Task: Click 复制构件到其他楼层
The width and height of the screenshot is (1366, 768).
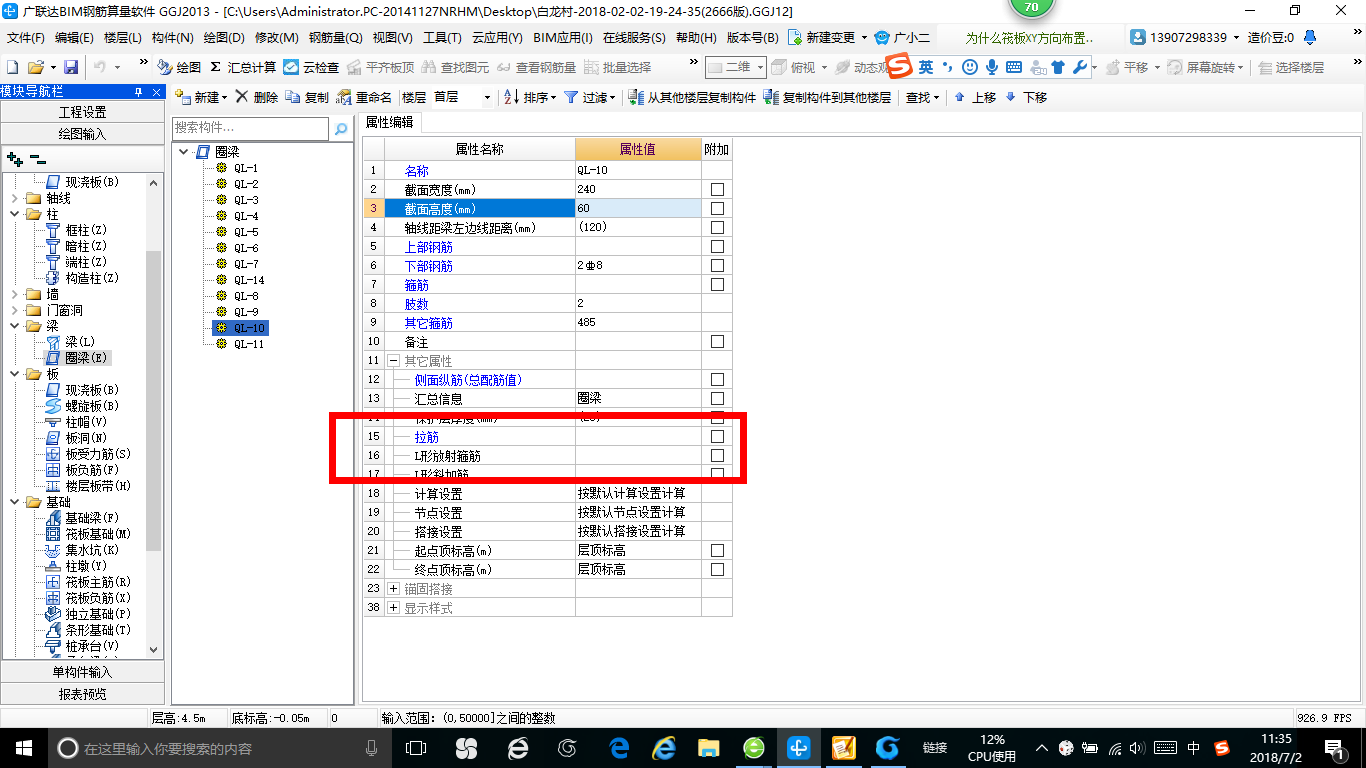Action: click(827, 97)
